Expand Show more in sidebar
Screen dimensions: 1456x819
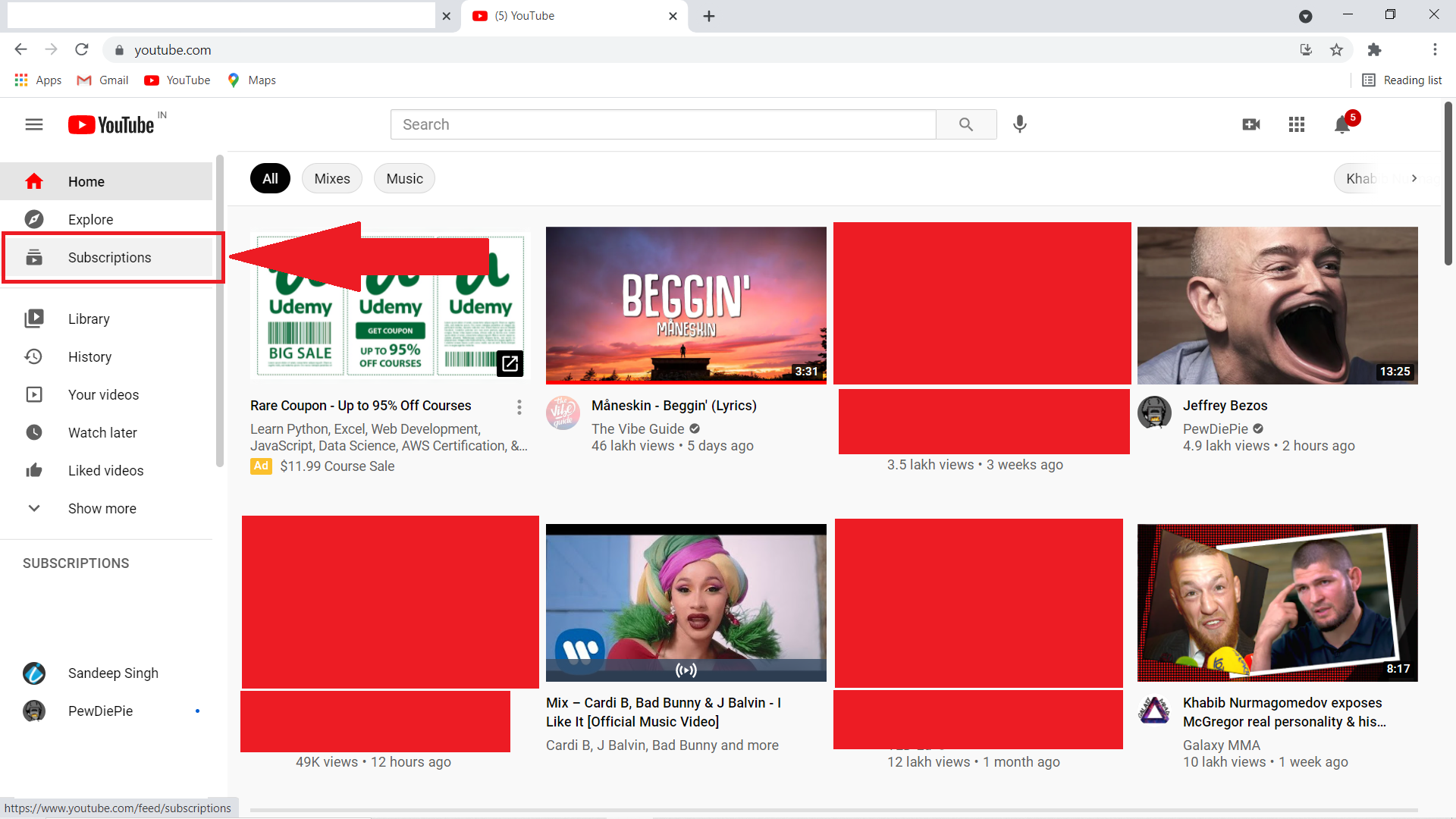coord(106,508)
